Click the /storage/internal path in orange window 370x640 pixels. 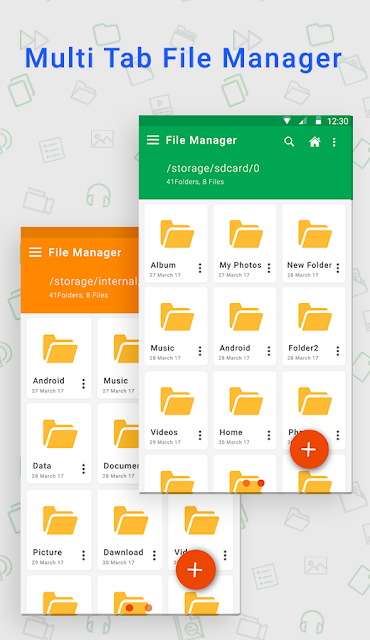(94, 281)
